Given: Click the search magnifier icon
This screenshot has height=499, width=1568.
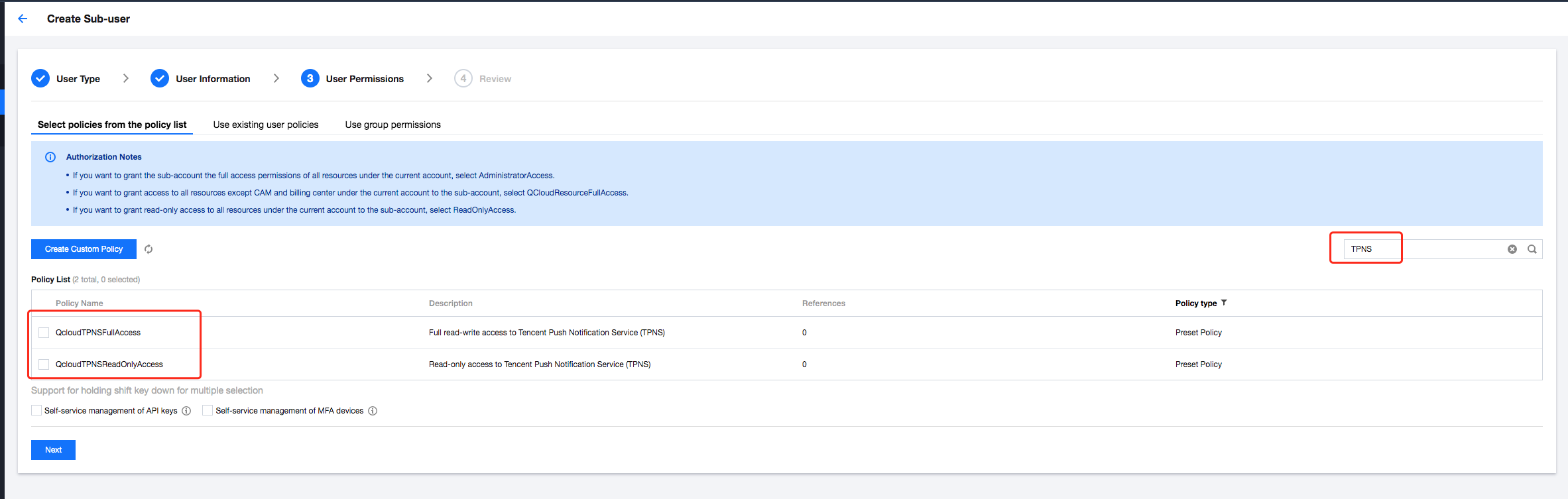Looking at the screenshot, I should click(x=1532, y=249).
